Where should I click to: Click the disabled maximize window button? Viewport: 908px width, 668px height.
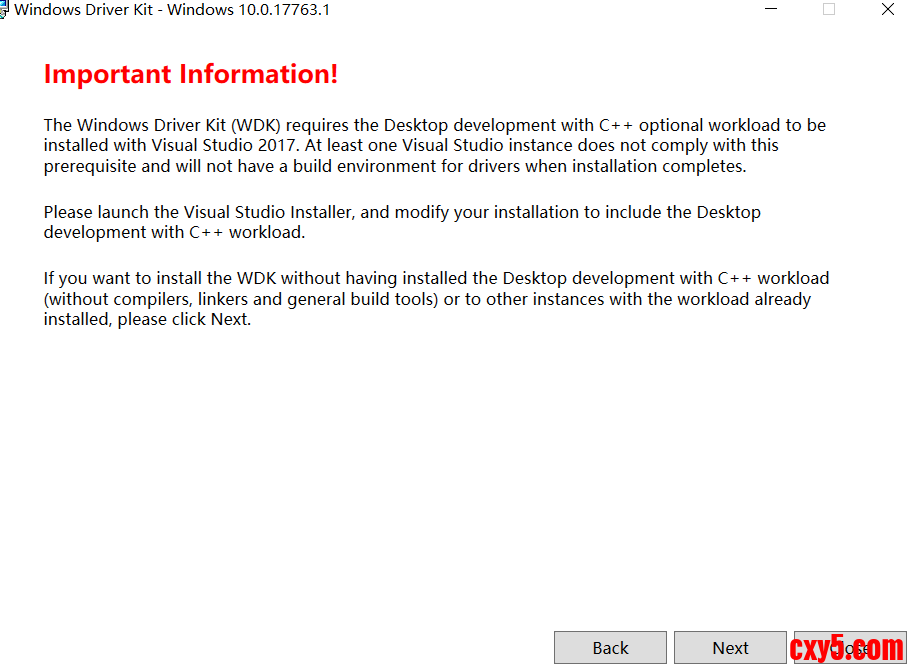coord(829,9)
